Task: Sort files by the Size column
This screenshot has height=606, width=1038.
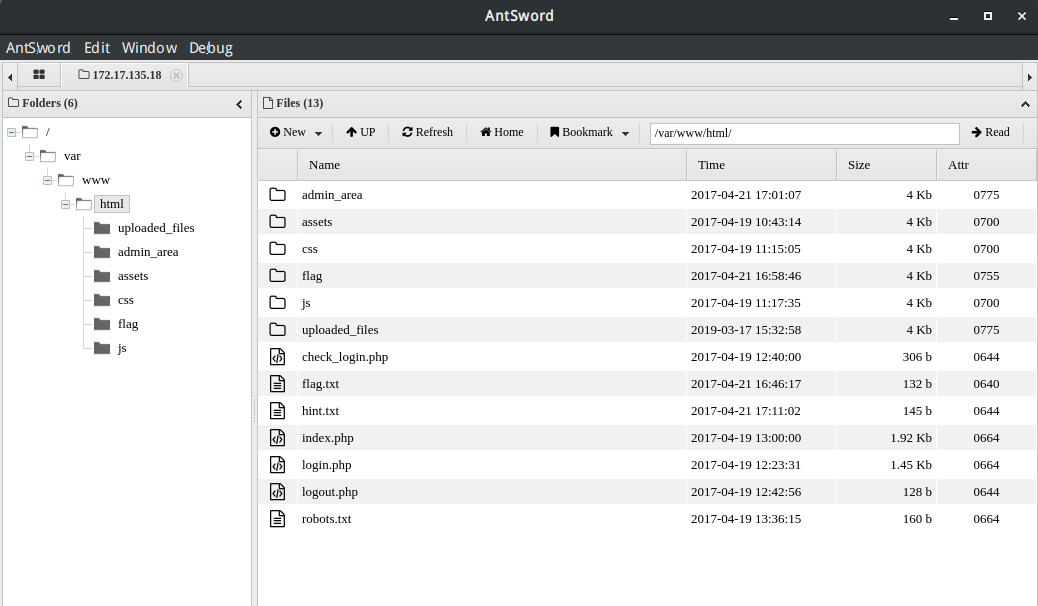Action: pos(886,165)
